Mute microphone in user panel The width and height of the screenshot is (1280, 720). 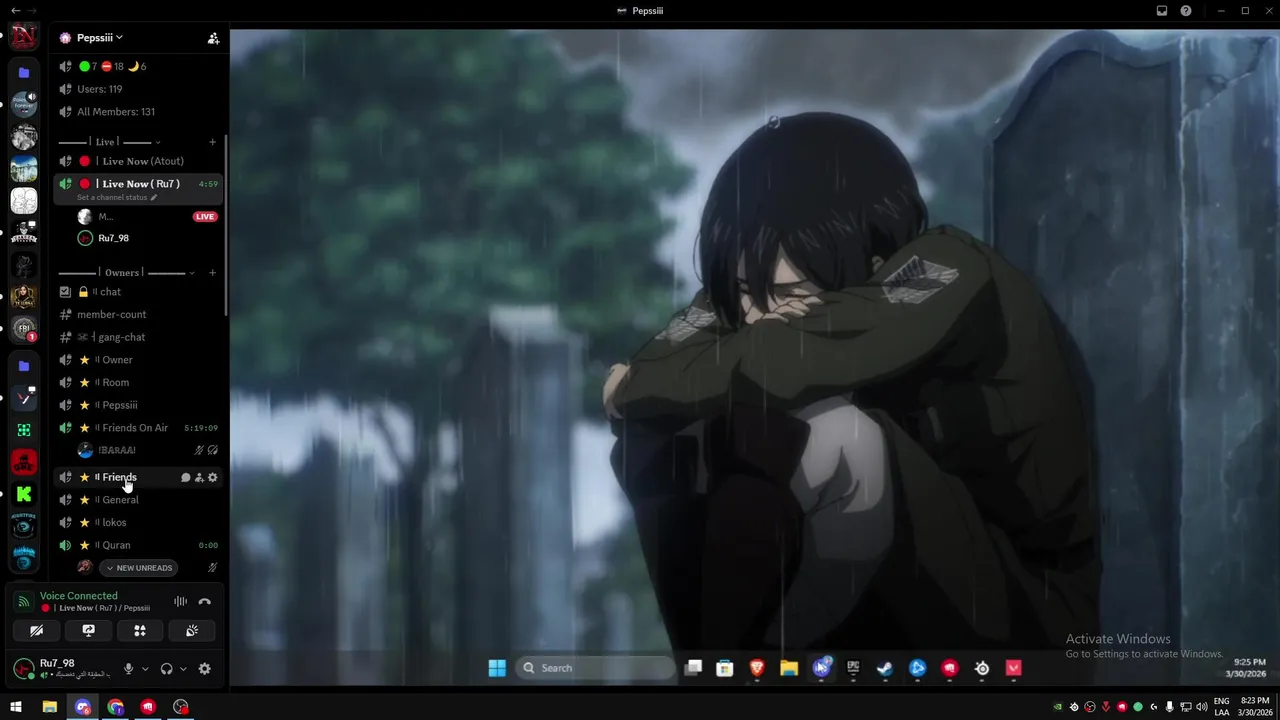[x=128, y=669]
